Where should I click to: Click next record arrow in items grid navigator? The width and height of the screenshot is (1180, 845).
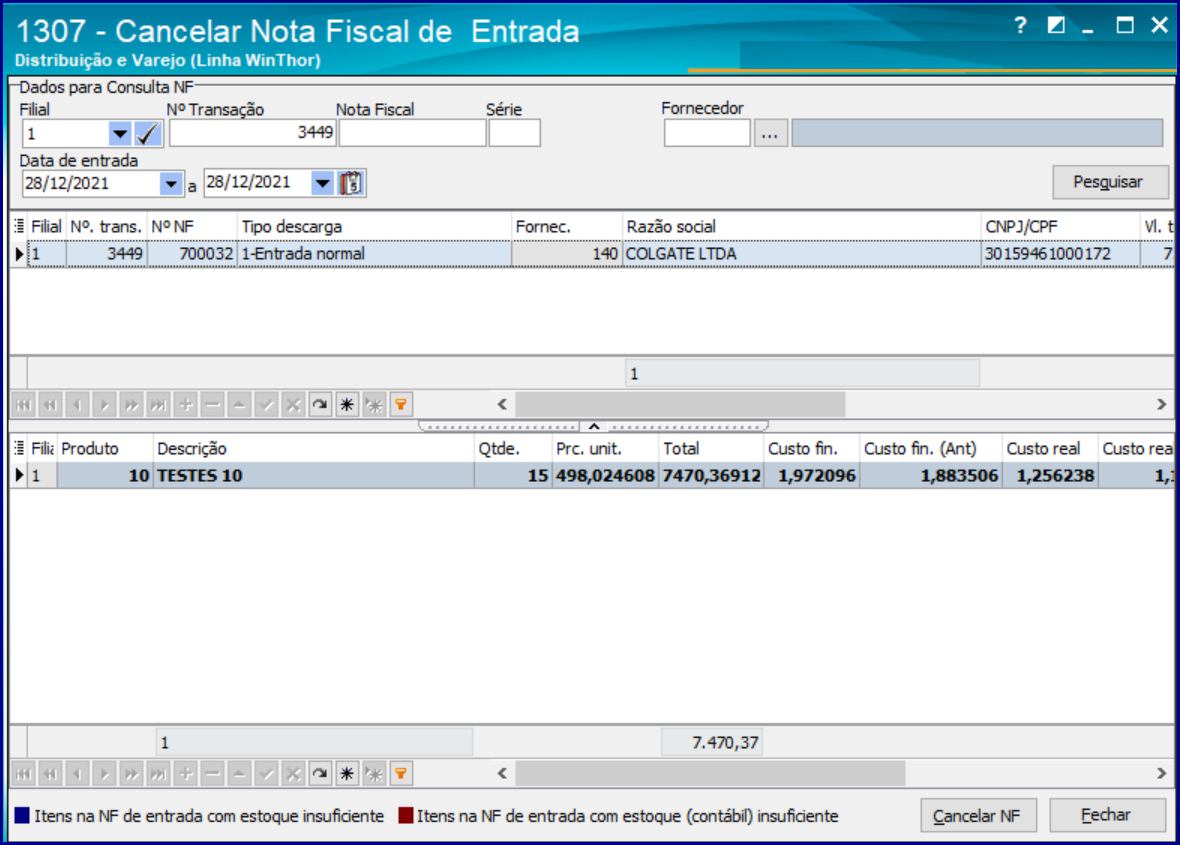(105, 774)
